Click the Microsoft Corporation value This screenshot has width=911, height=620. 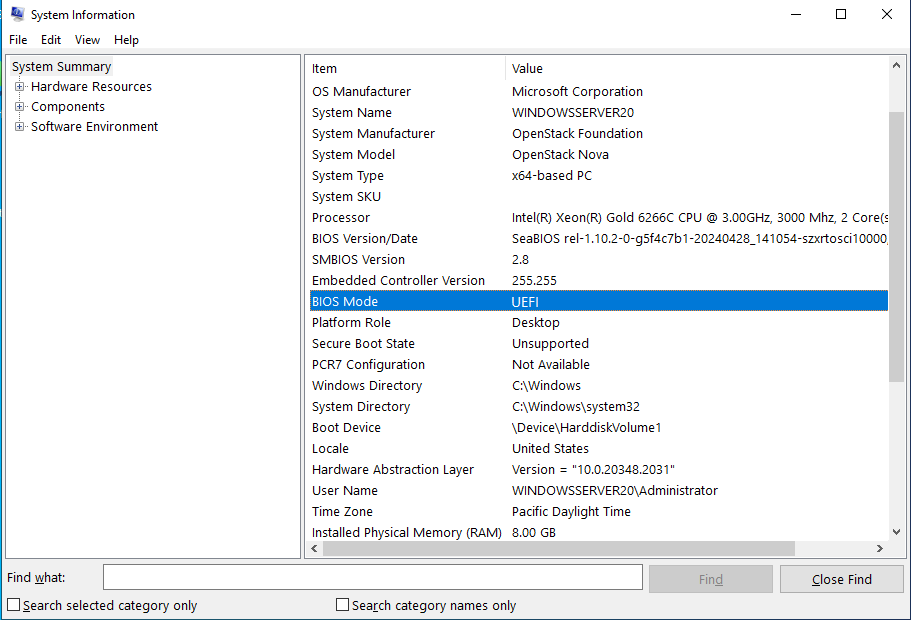(x=577, y=92)
